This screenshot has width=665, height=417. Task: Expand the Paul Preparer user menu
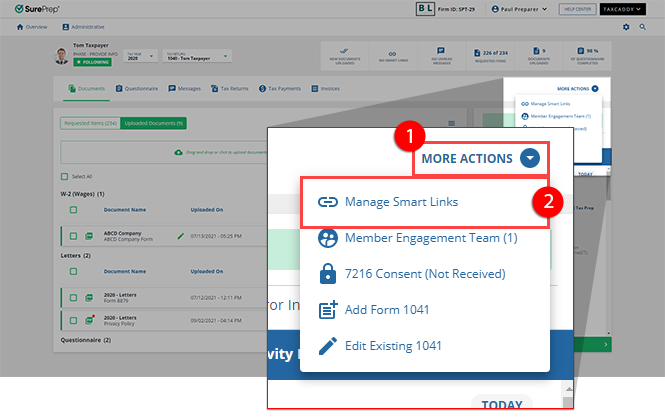[x=519, y=9]
